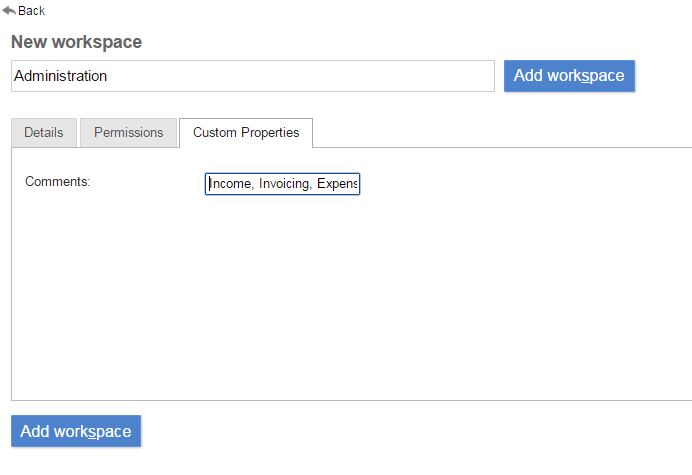692x475 pixels.
Task: Click blank space right of Comments field
Action: 500,184
